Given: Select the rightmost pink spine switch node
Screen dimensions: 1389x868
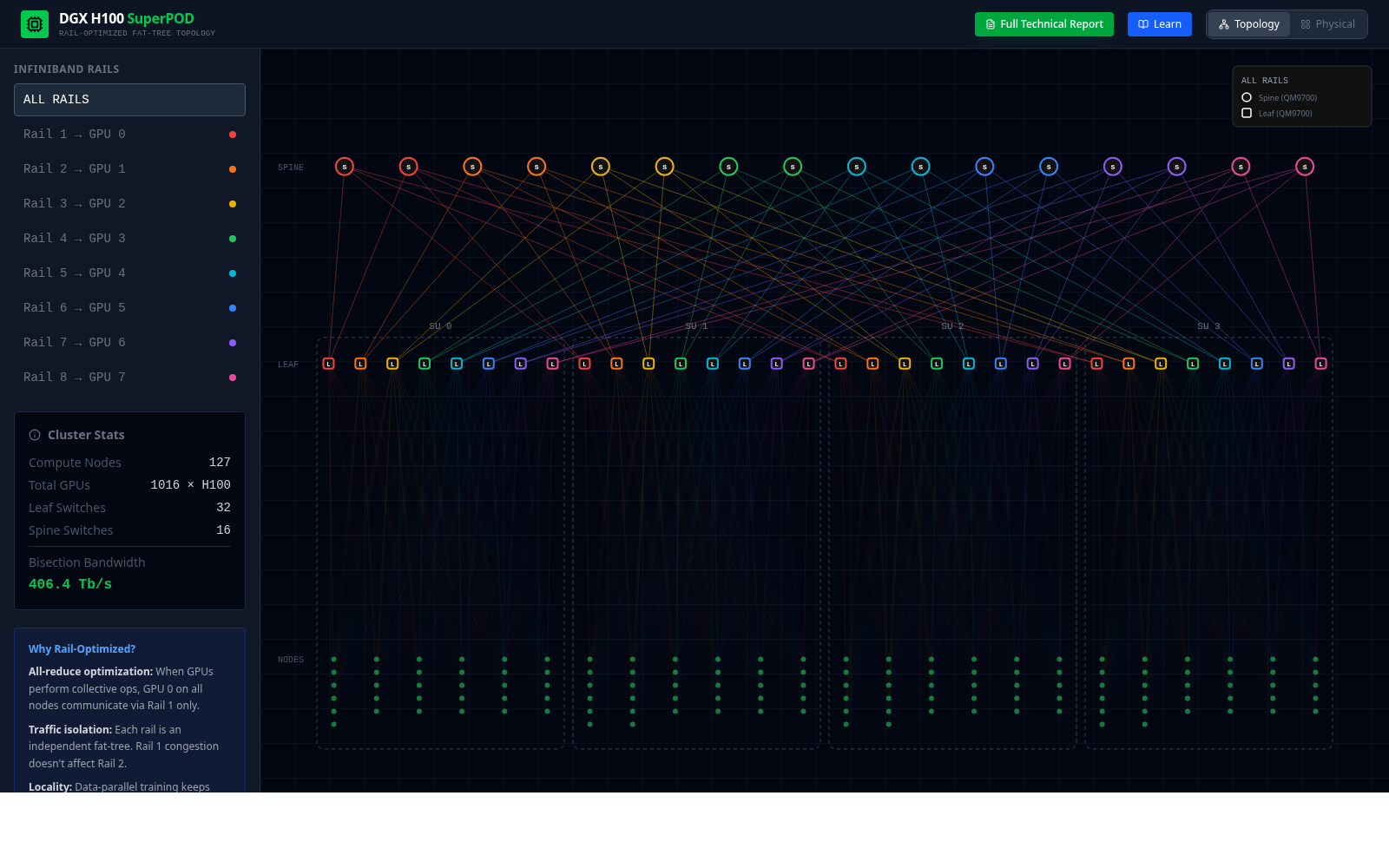Looking at the screenshot, I should [x=1305, y=166].
